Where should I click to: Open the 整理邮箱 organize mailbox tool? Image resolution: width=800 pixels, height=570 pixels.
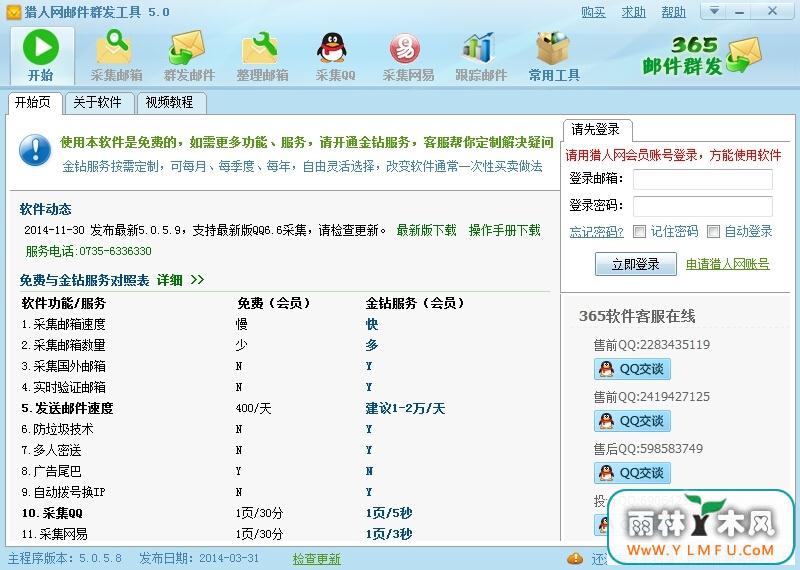tap(262, 56)
